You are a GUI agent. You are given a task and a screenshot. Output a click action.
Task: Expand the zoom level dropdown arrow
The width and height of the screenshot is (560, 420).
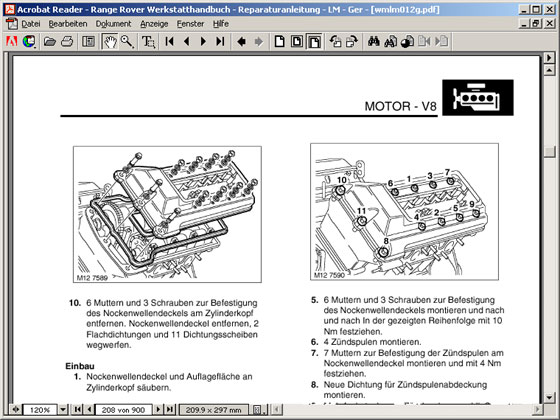63,409
